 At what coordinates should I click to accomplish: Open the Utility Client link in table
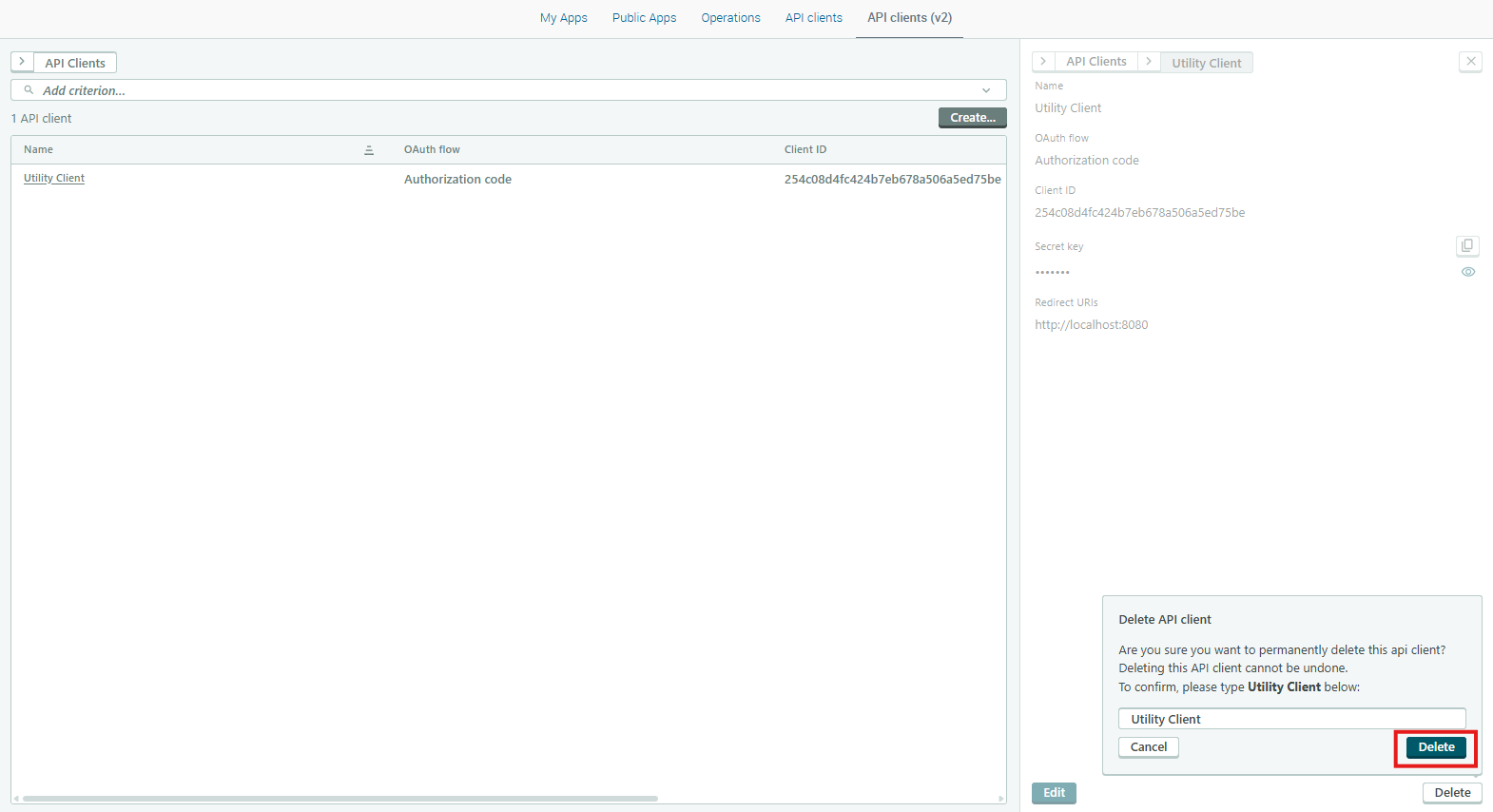point(54,179)
